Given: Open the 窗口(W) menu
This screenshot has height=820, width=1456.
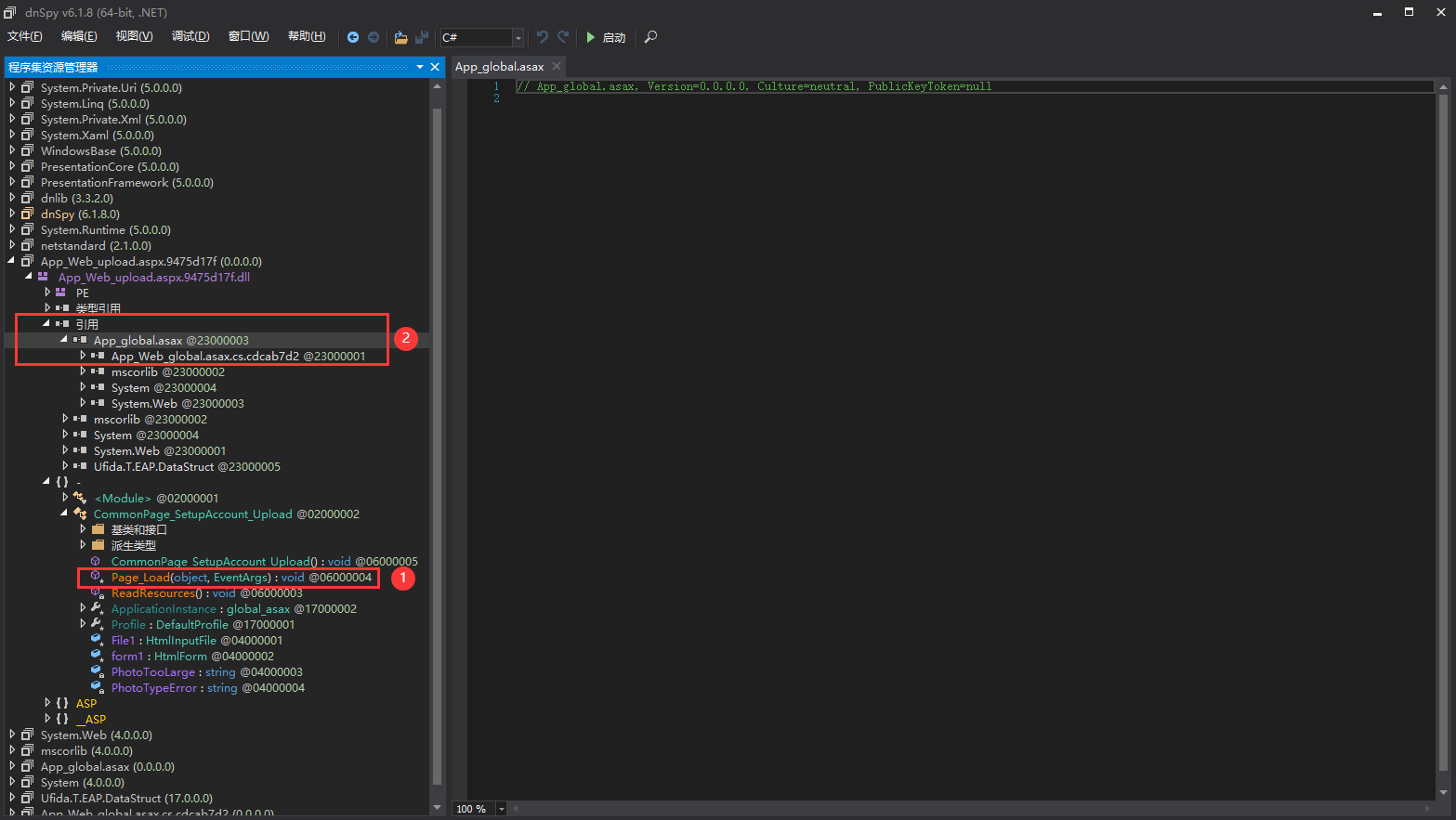Looking at the screenshot, I should coord(248,36).
